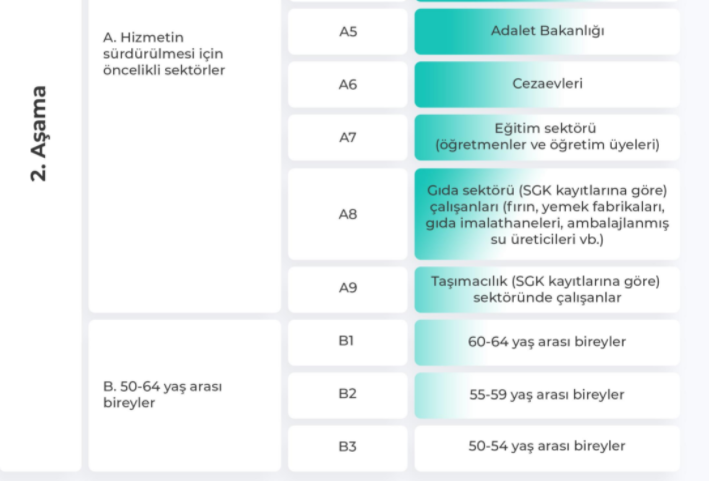Open the 'Taşımacılık' sector box
Viewport: 709px width, 481px height.
tap(547, 289)
